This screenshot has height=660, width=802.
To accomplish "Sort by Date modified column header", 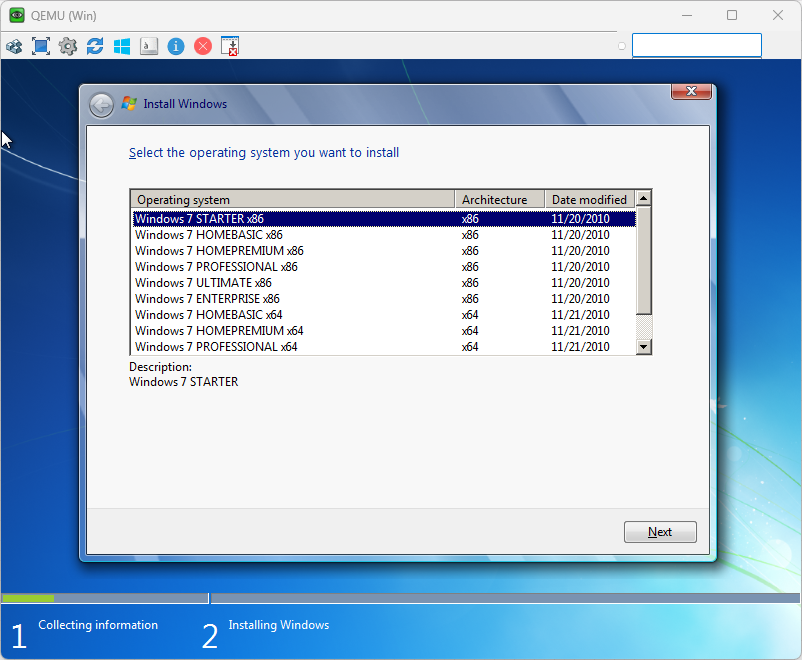I will click(x=590, y=200).
